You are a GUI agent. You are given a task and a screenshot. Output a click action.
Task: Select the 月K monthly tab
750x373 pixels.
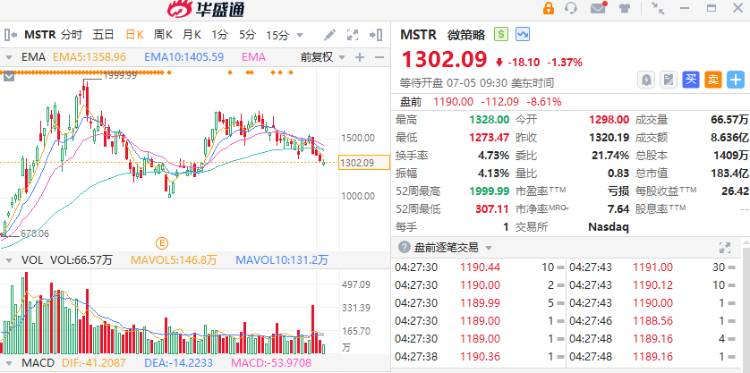192,34
